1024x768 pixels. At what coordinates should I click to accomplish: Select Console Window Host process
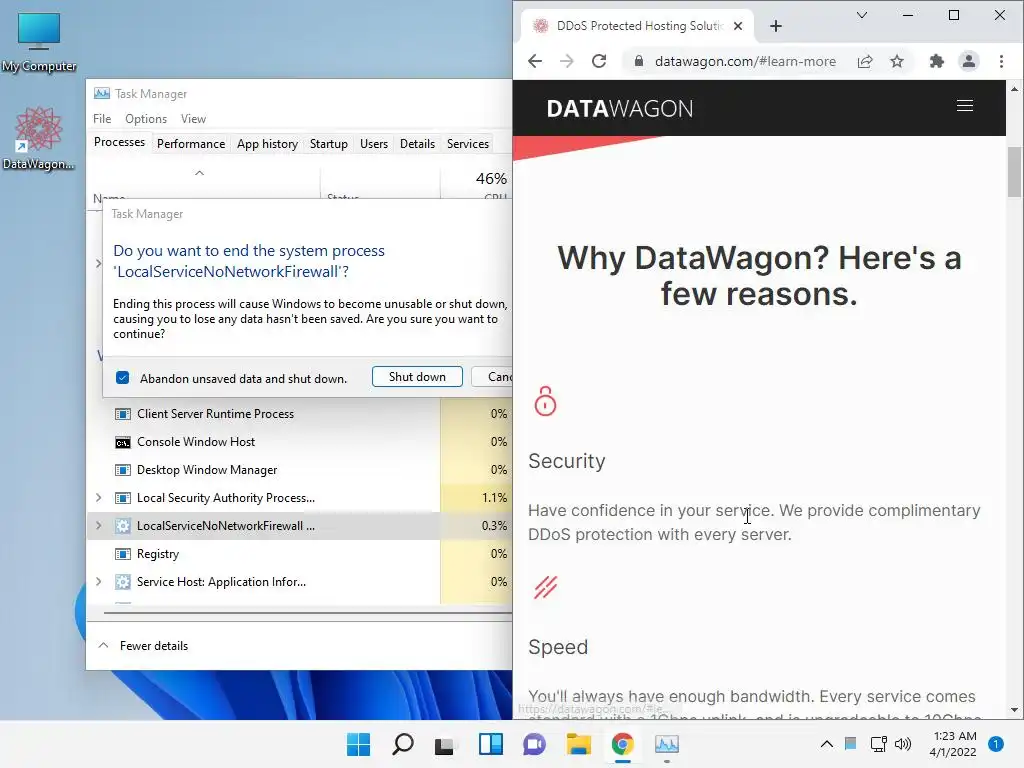tap(299, 441)
